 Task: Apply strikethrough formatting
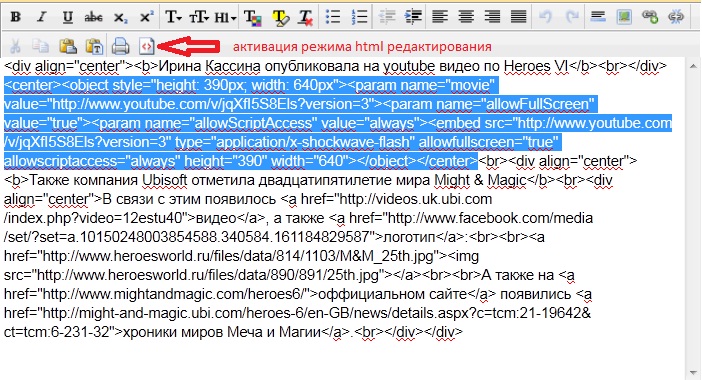click(x=94, y=17)
